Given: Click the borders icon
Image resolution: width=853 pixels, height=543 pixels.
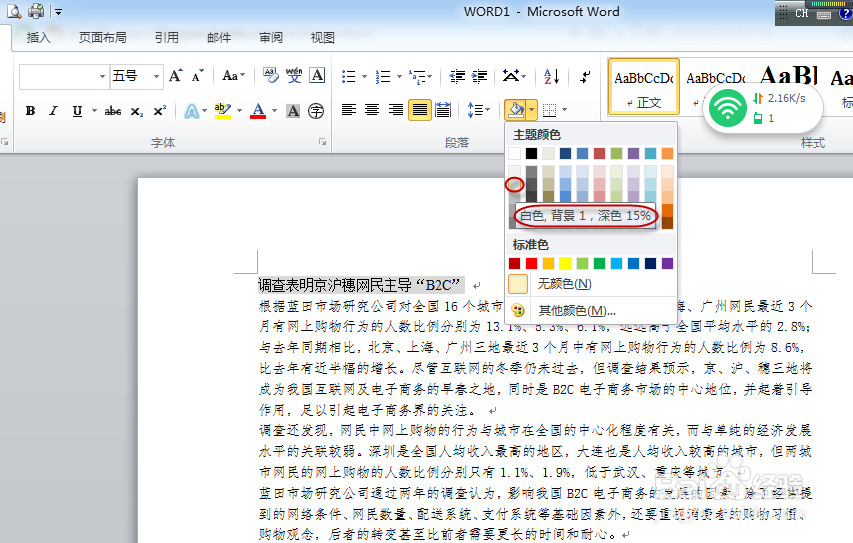Looking at the screenshot, I should 550,110.
